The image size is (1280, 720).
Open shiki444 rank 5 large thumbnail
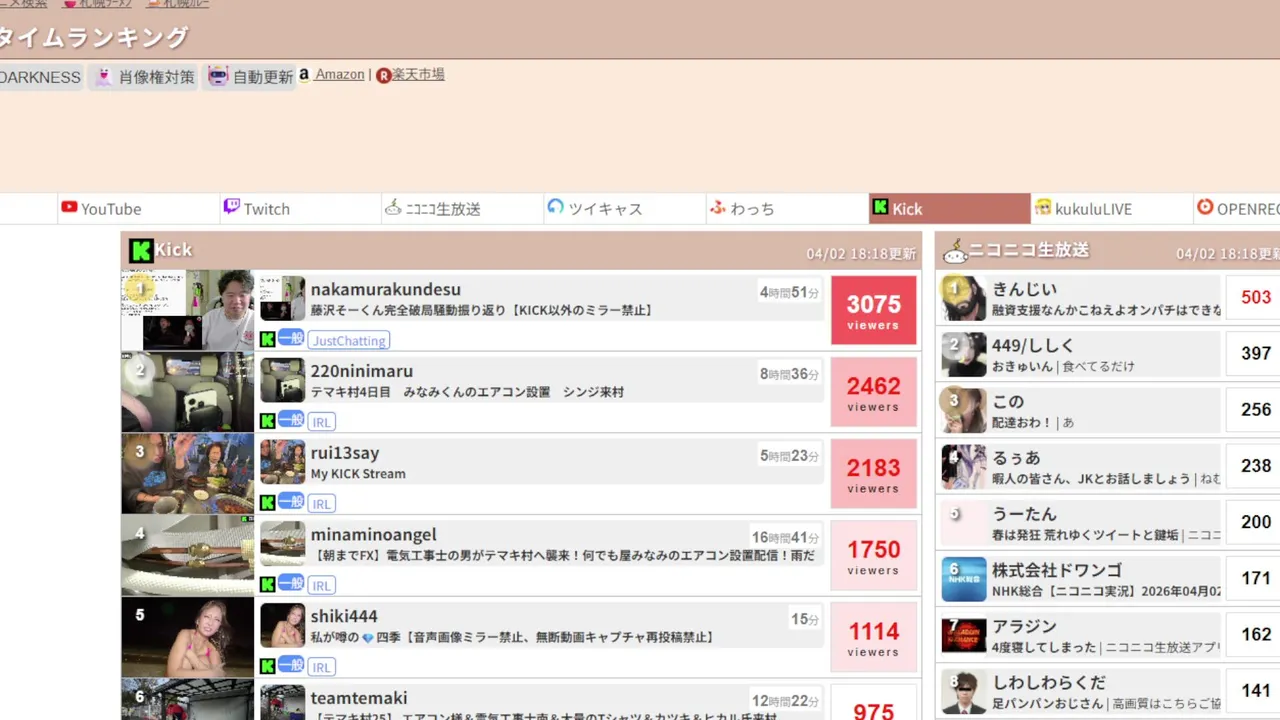click(x=188, y=638)
